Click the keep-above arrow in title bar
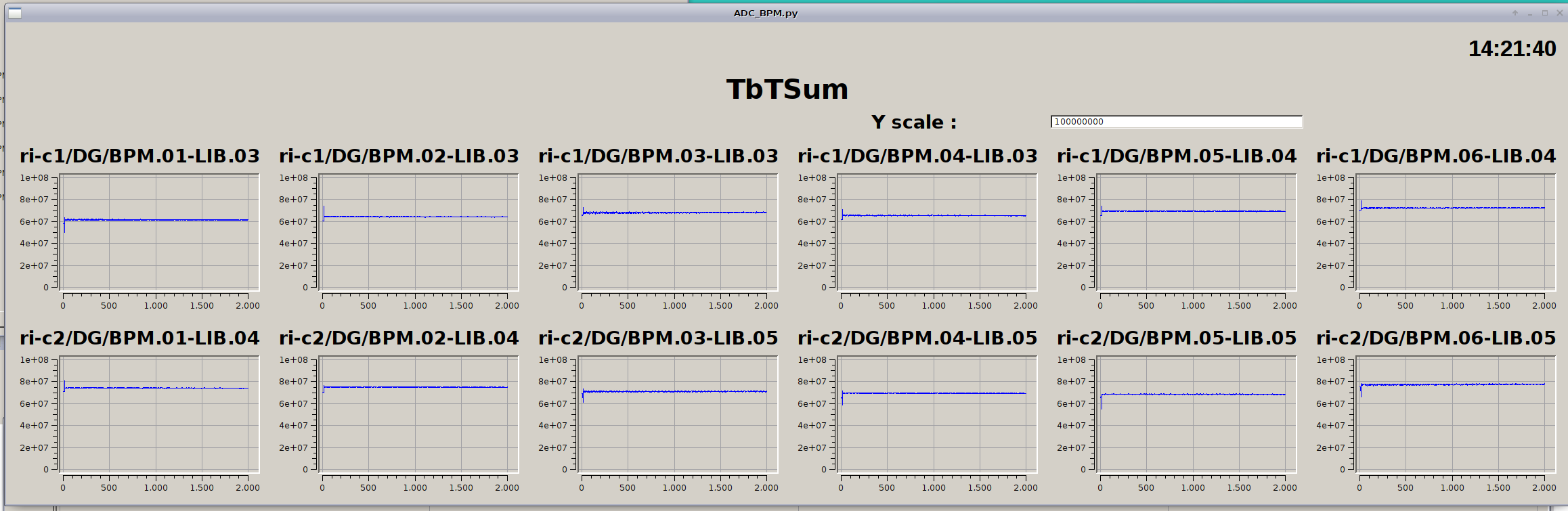Screen dimensions: 1568x511 pos(1515,13)
